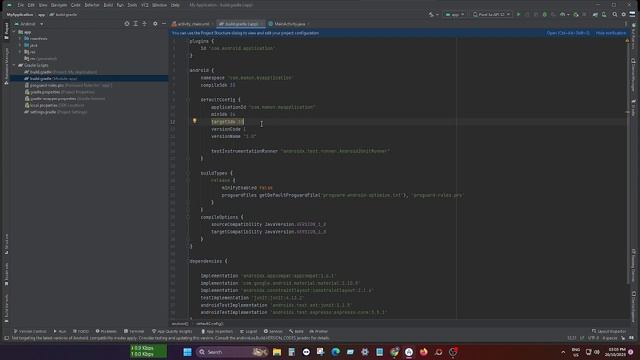Click the yellow lightbulb quick-fix icon
640x360 pixels.
pos(195,121)
